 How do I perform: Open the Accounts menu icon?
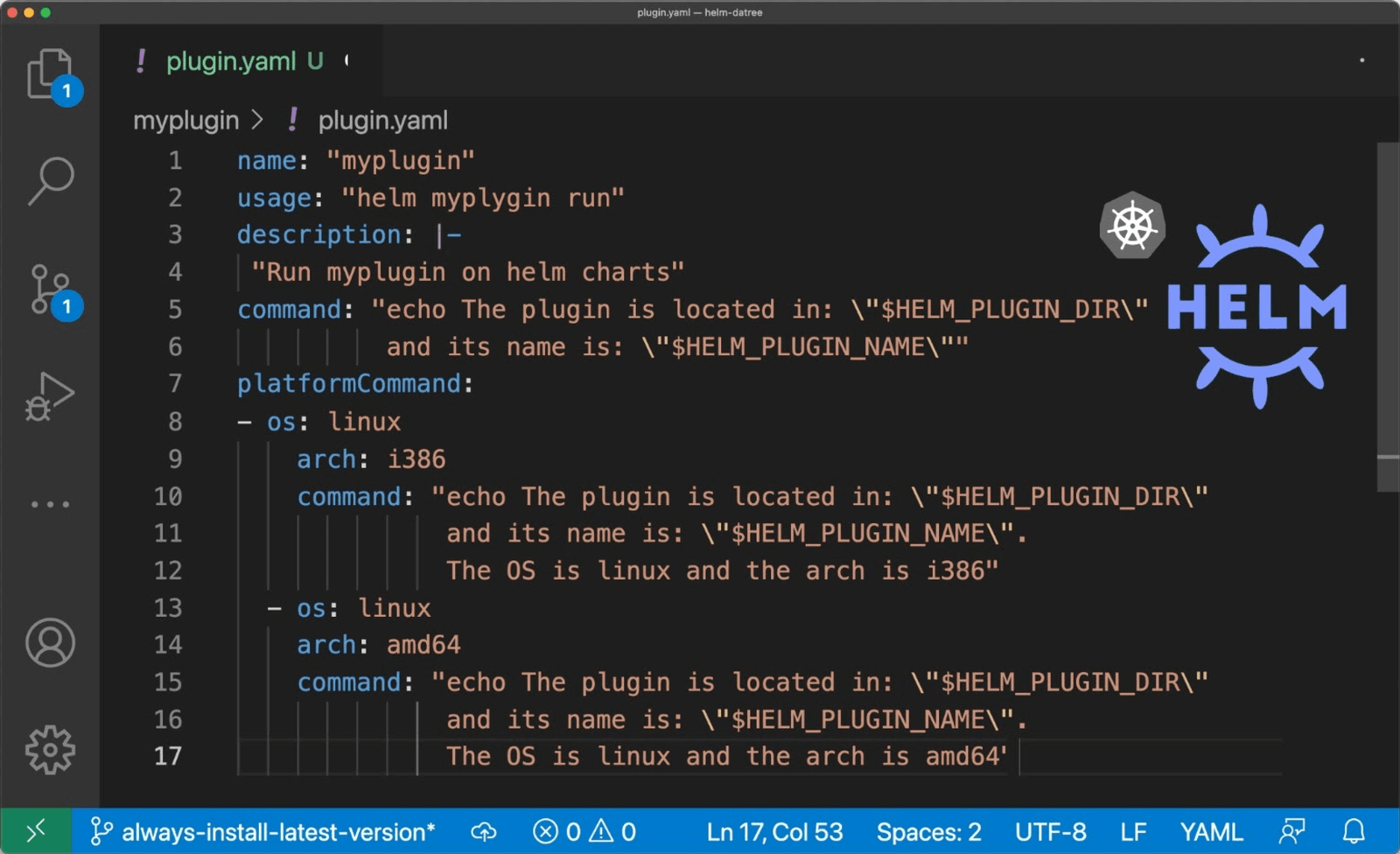pyautogui.click(x=50, y=643)
